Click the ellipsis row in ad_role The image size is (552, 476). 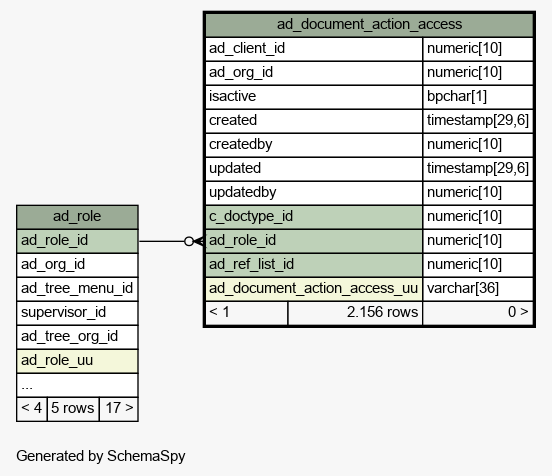[77, 385]
